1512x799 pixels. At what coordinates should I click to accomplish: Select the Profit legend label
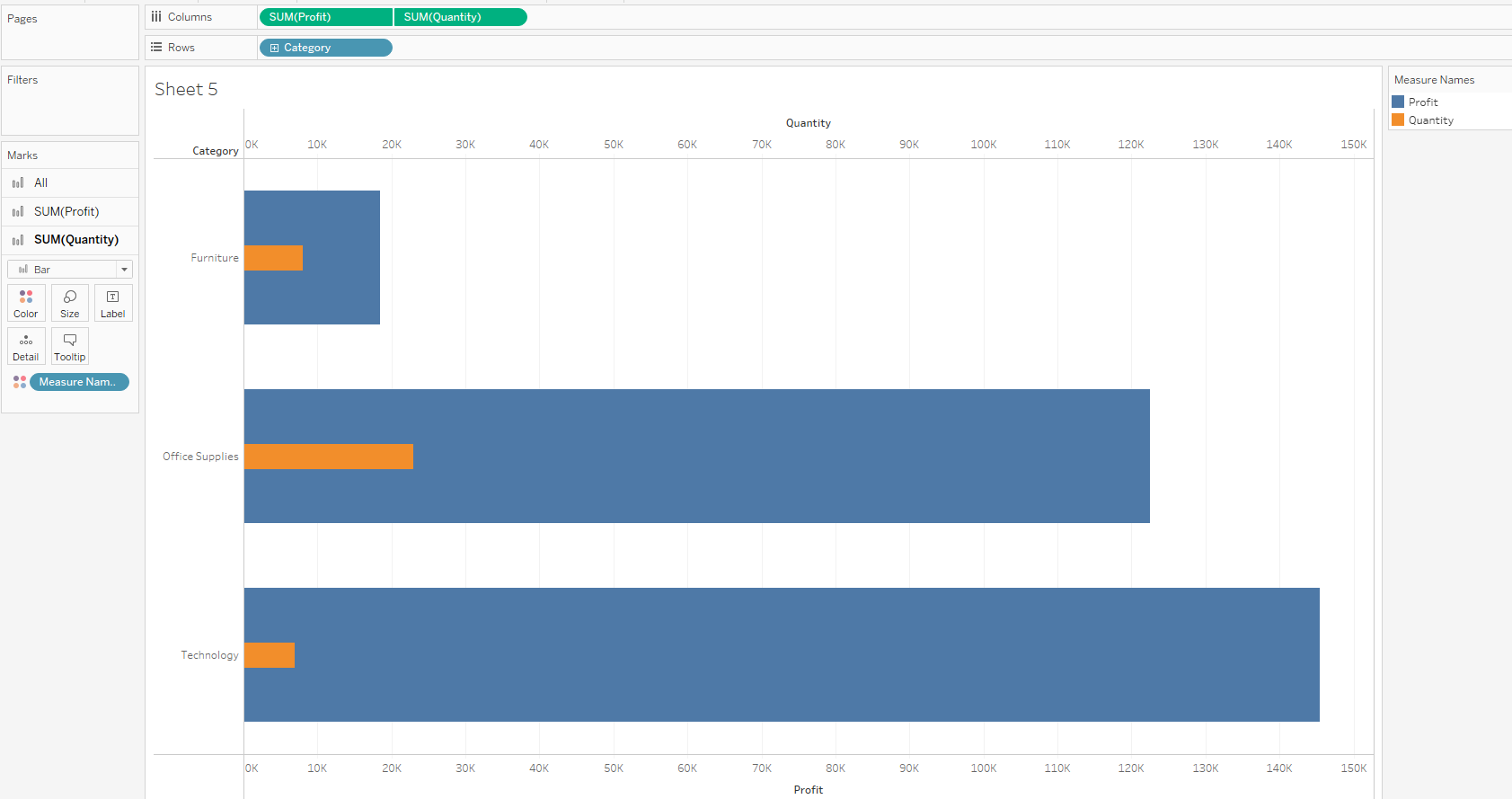point(1423,102)
